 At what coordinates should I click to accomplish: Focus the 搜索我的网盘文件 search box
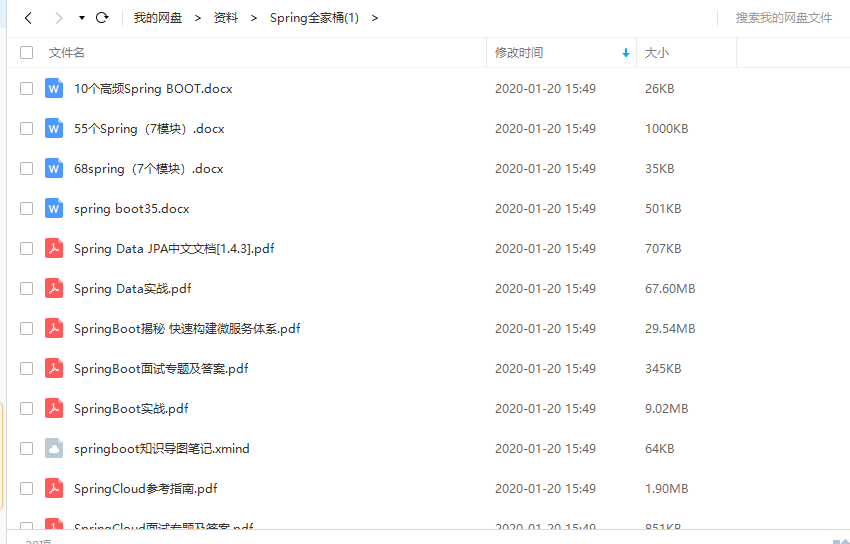[x=784, y=18]
